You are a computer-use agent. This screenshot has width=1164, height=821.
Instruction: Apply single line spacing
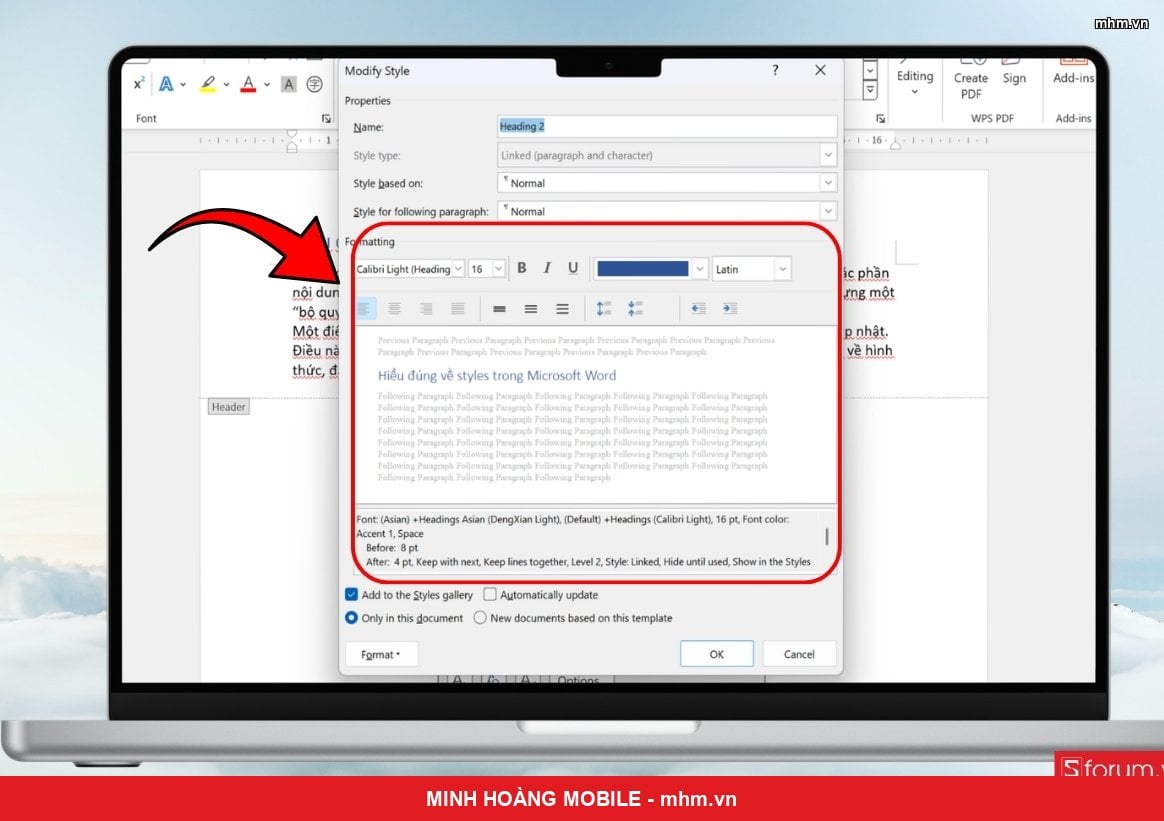click(x=499, y=309)
